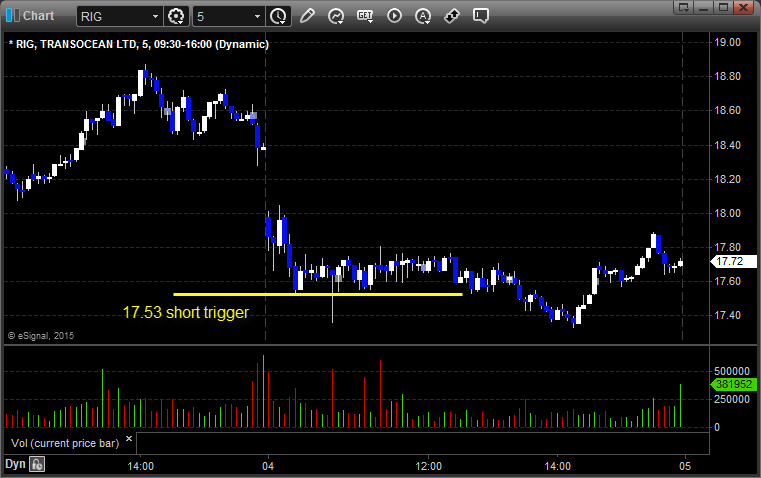Click the 500000 volume axis label
The height and width of the screenshot is (478, 761).
(x=732, y=371)
